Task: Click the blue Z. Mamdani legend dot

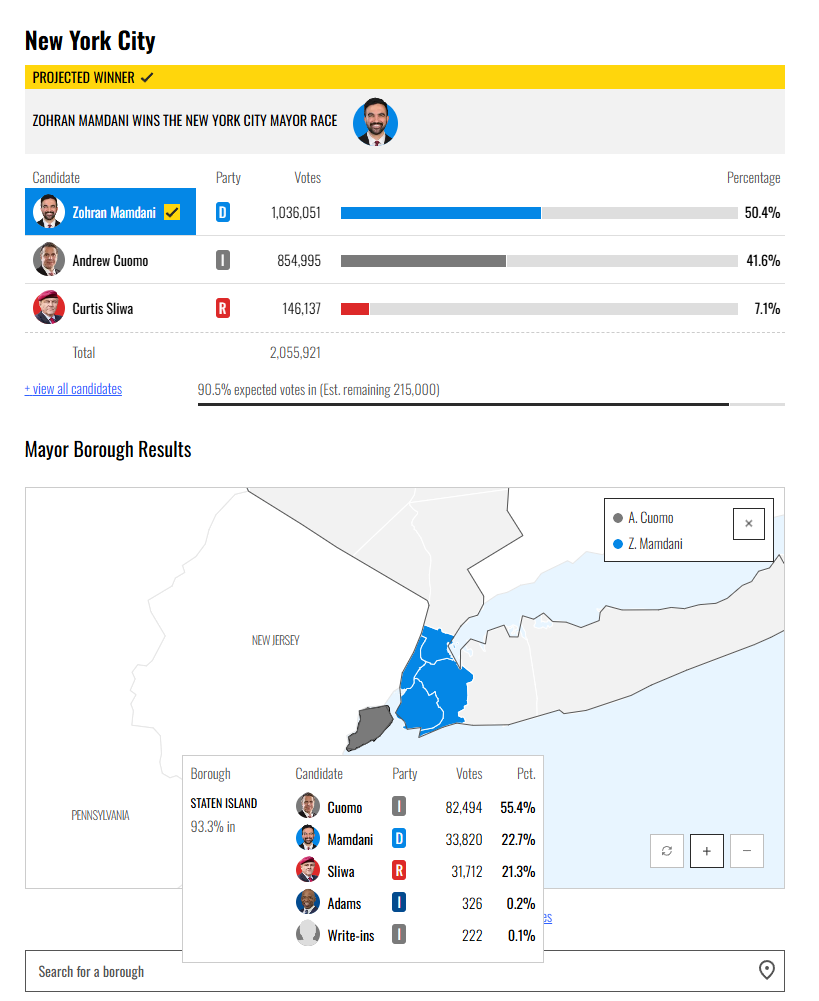Action: [618, 544]
